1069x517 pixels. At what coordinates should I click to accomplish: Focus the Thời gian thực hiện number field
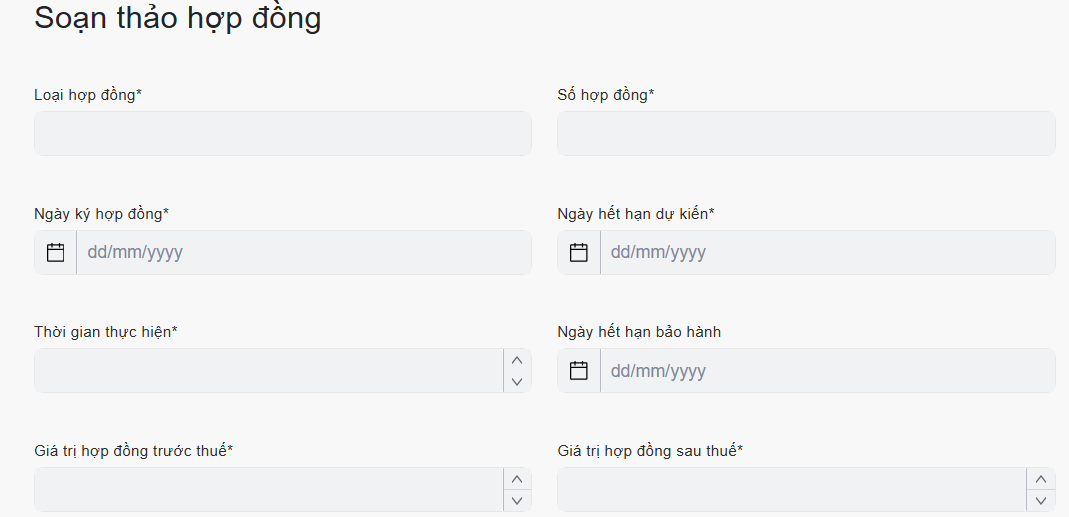[x=268, y=371]
